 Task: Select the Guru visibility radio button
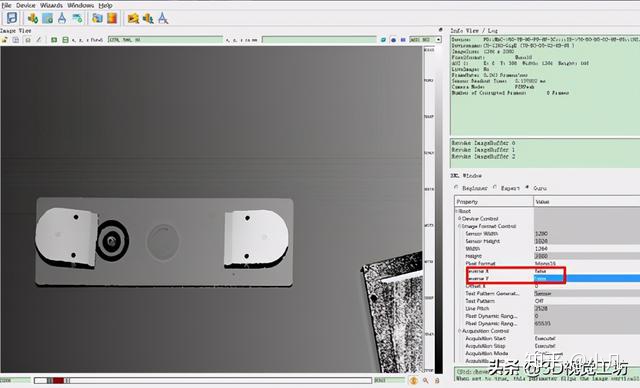pos(527,188)
